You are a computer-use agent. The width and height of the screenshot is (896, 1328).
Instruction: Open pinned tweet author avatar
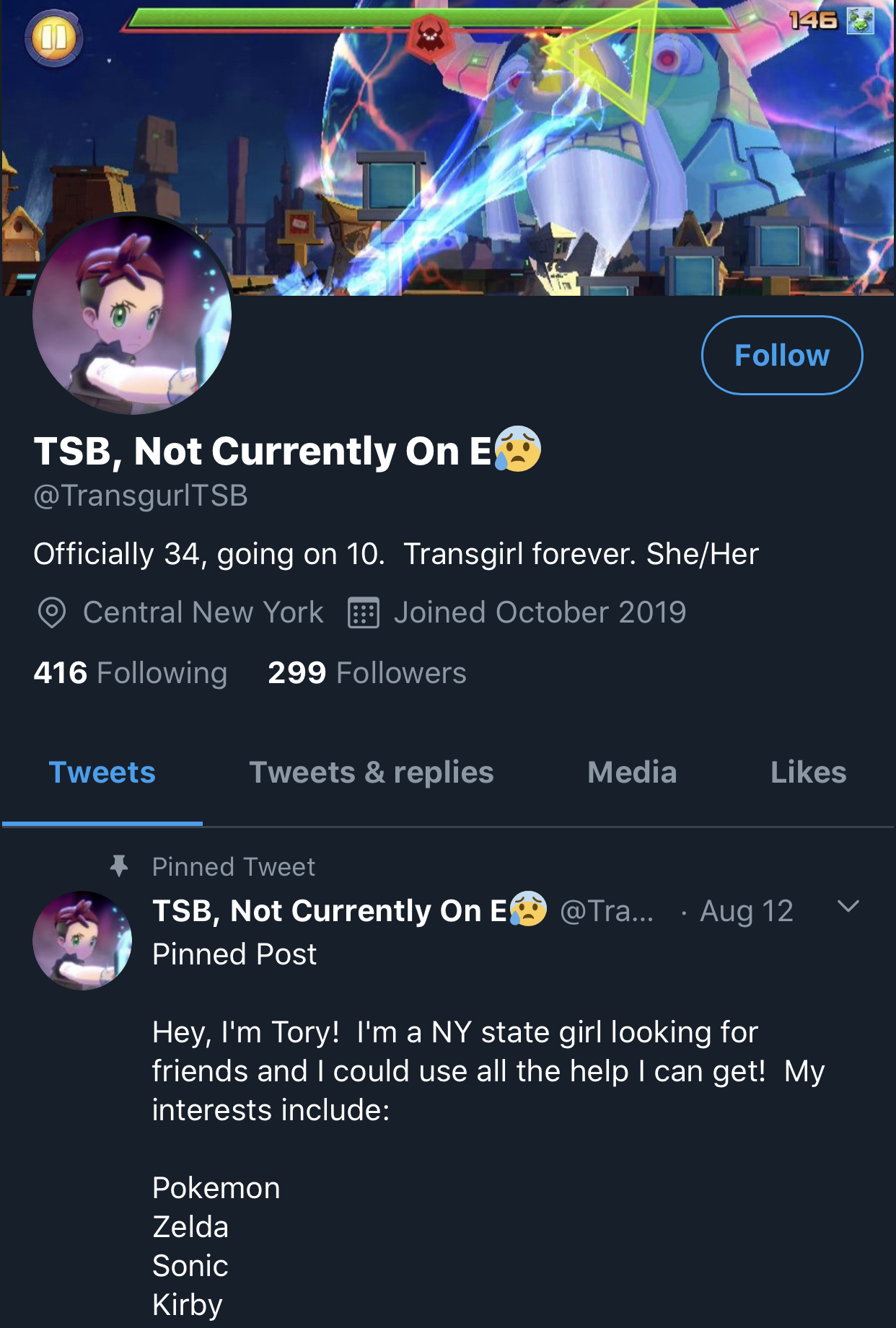(82, 941)
